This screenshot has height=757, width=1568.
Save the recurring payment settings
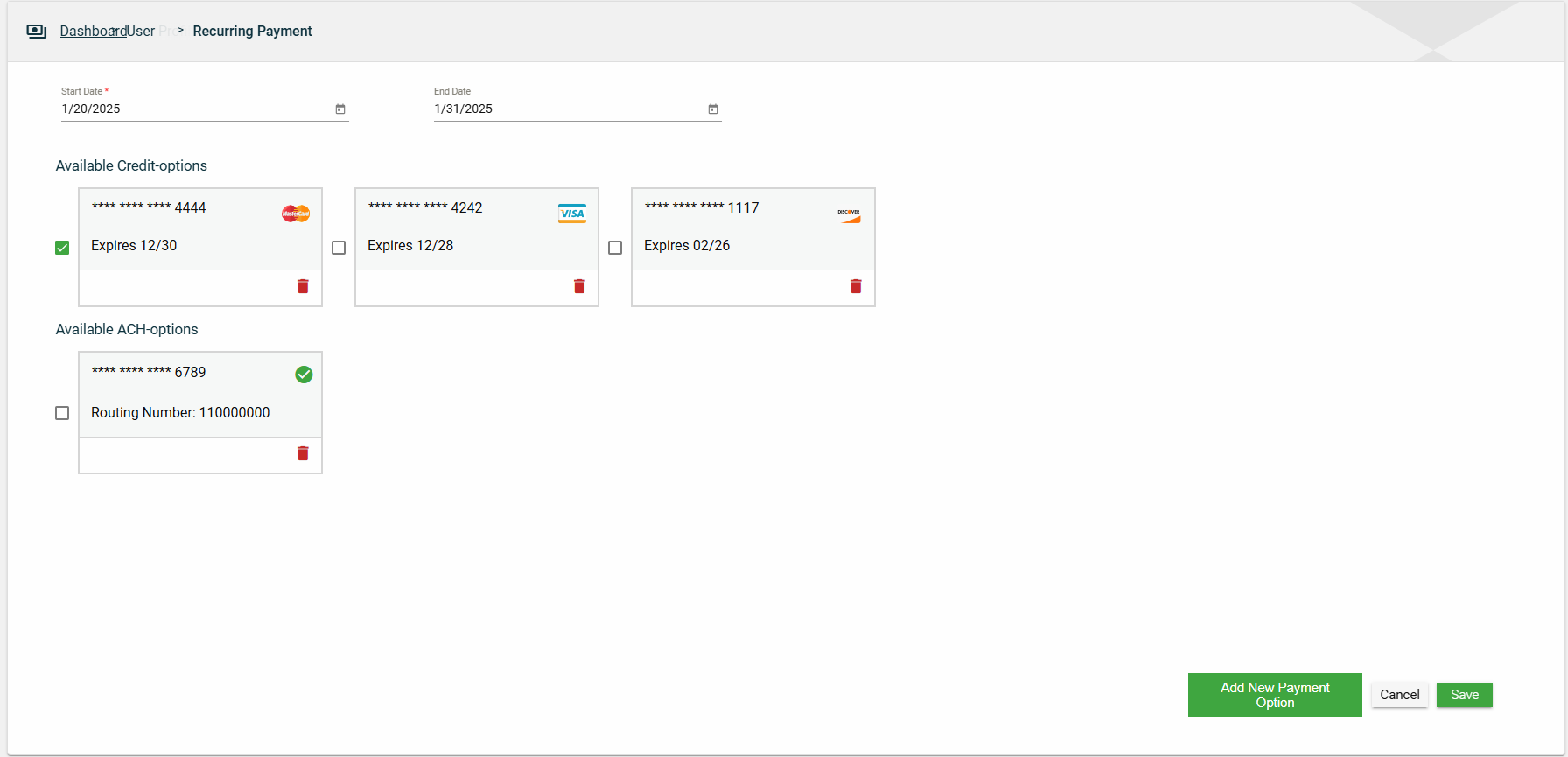(1464, 695)
